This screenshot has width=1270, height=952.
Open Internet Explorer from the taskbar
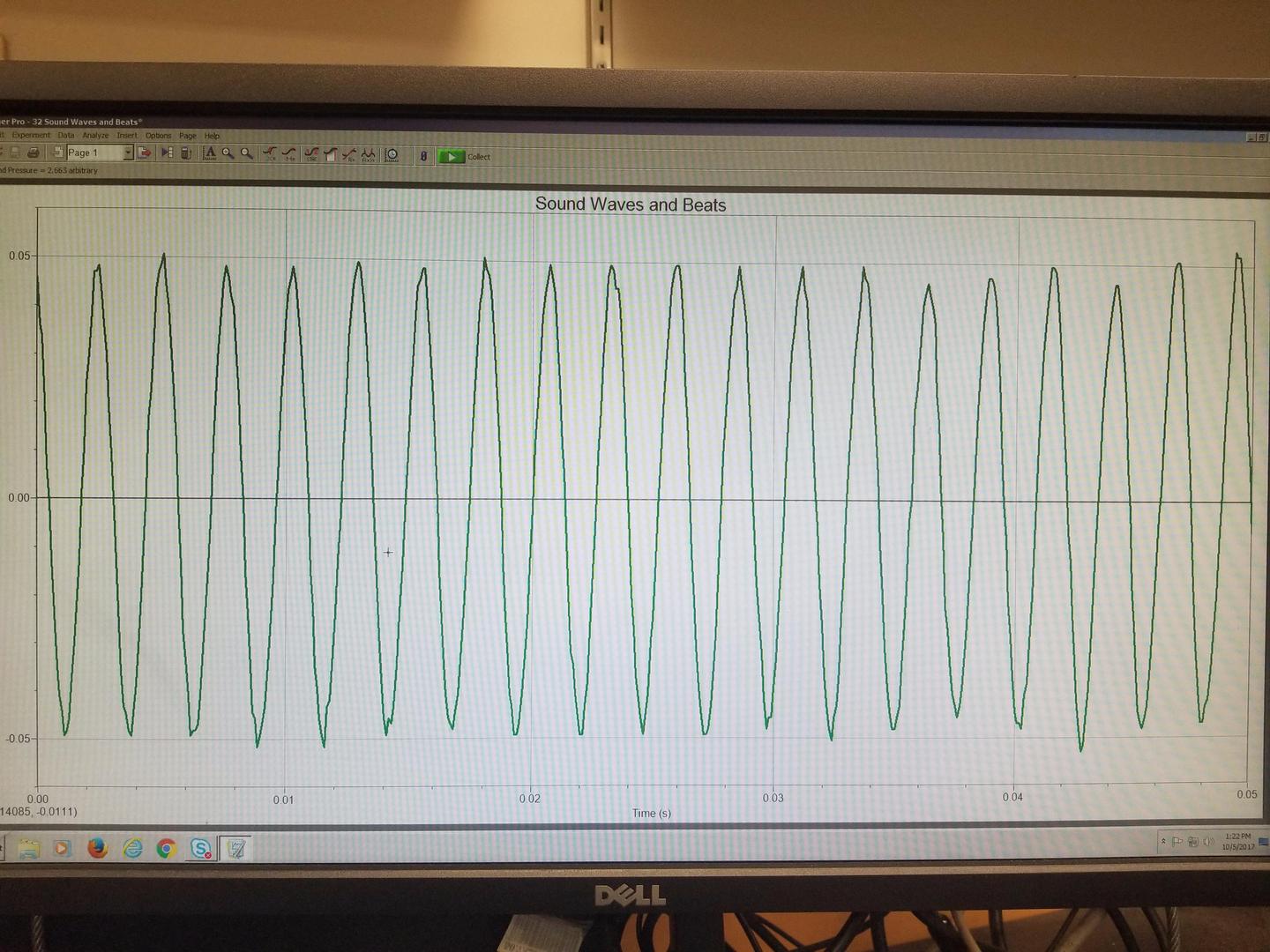[x=132, y=848]
